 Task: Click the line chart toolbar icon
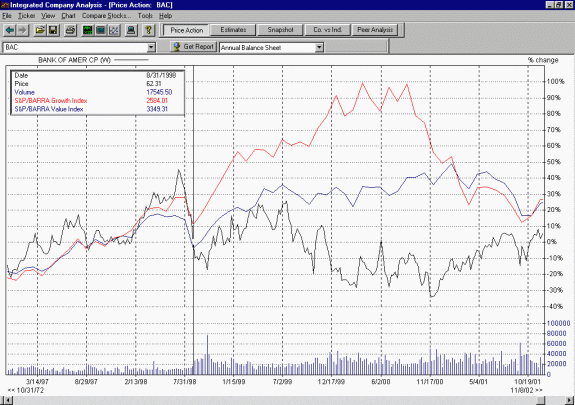(114, 30)
